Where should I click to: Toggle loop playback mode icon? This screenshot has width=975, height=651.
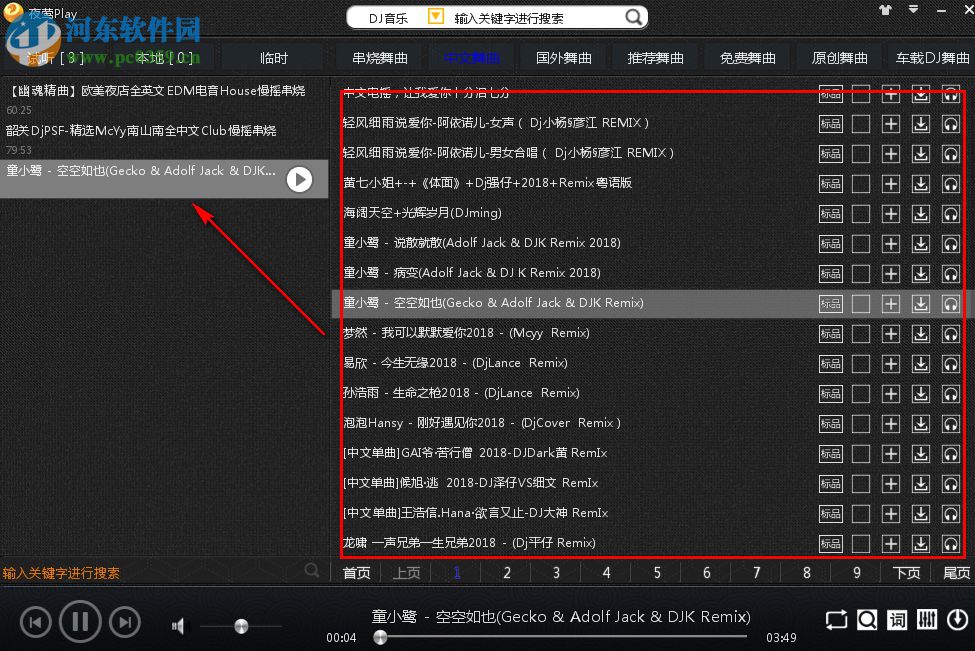(x=836, y=620)
